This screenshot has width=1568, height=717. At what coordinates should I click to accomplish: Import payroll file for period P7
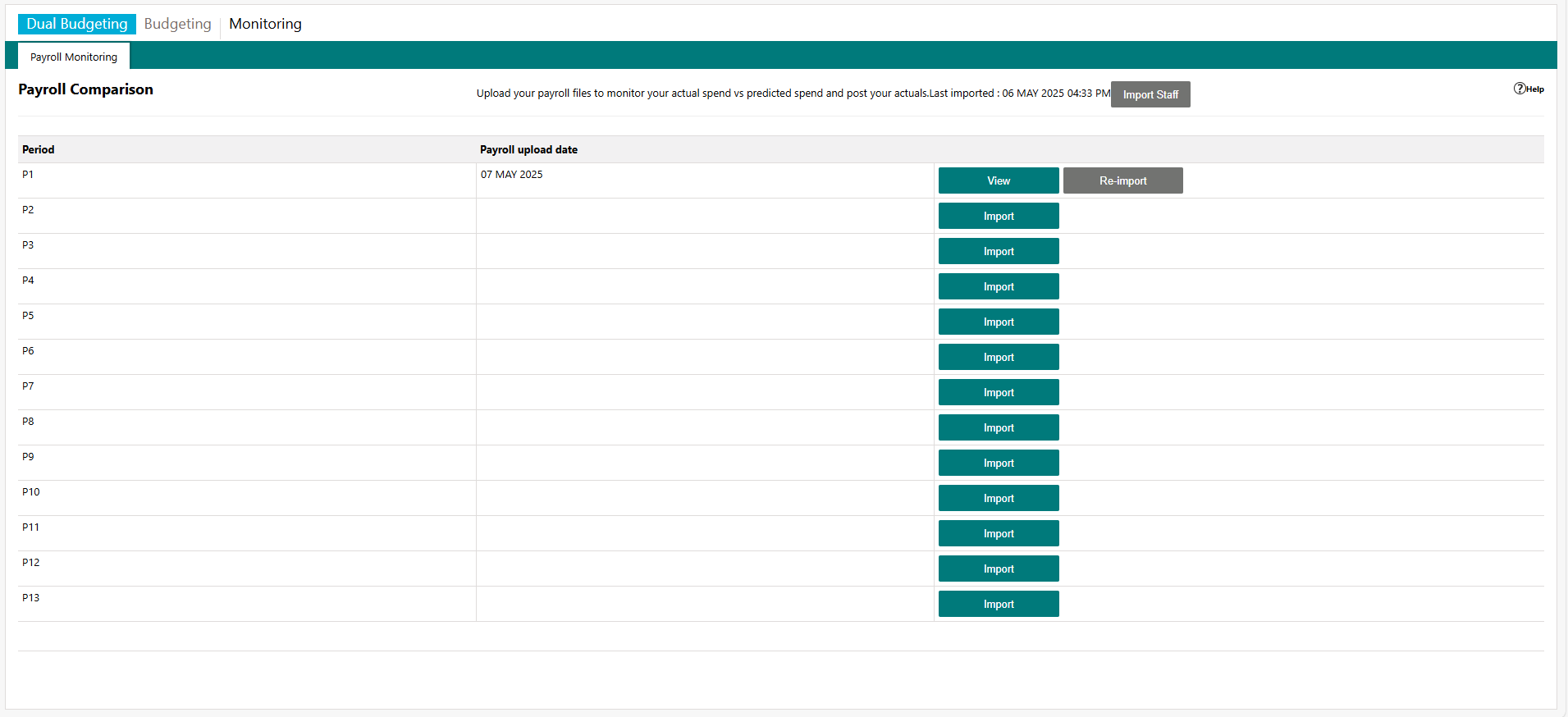999,392
